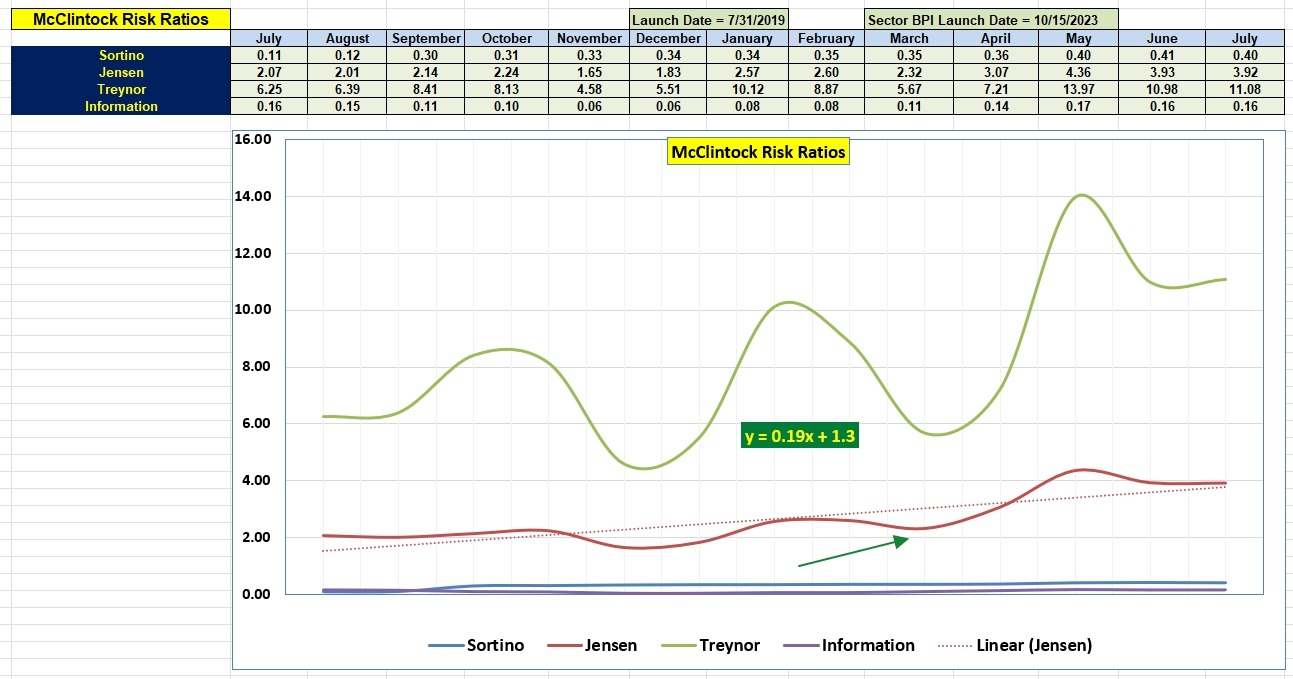This screenshot has height=679, width=1293.
Task: Select the Sortino row label in table
Action: 121,55
